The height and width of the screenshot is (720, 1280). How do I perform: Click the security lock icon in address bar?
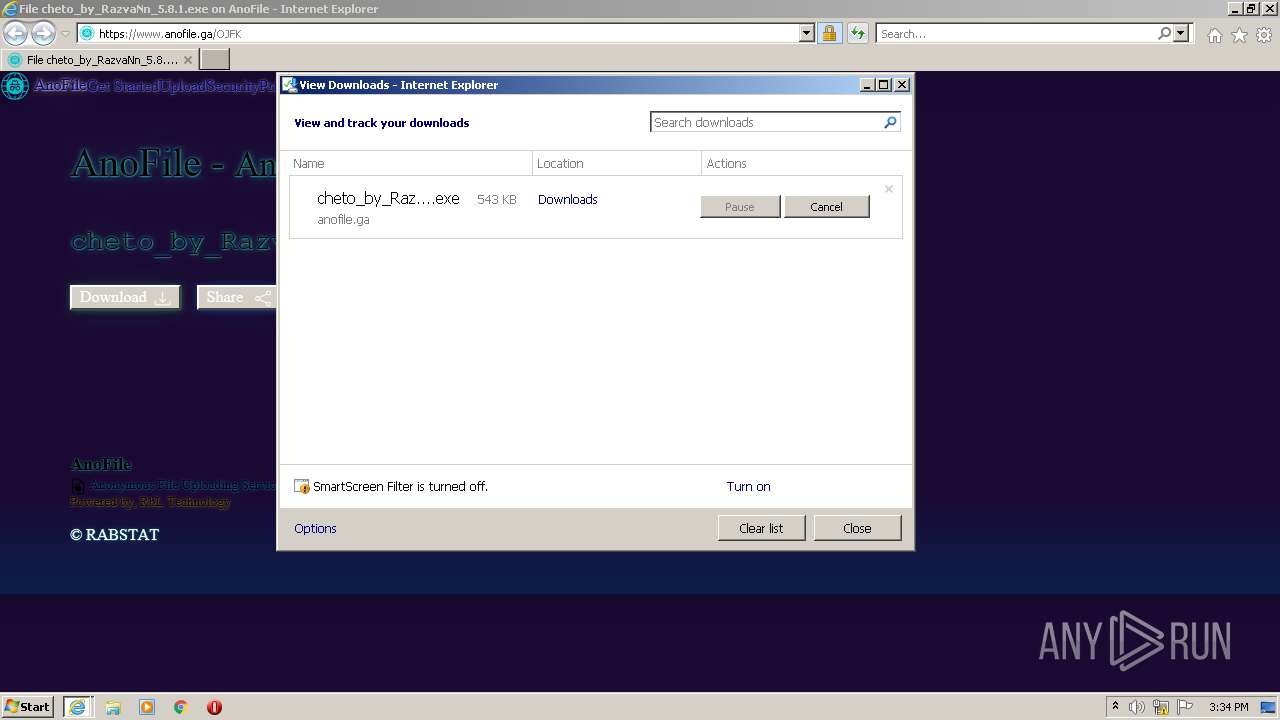click(x=829, y=33)
